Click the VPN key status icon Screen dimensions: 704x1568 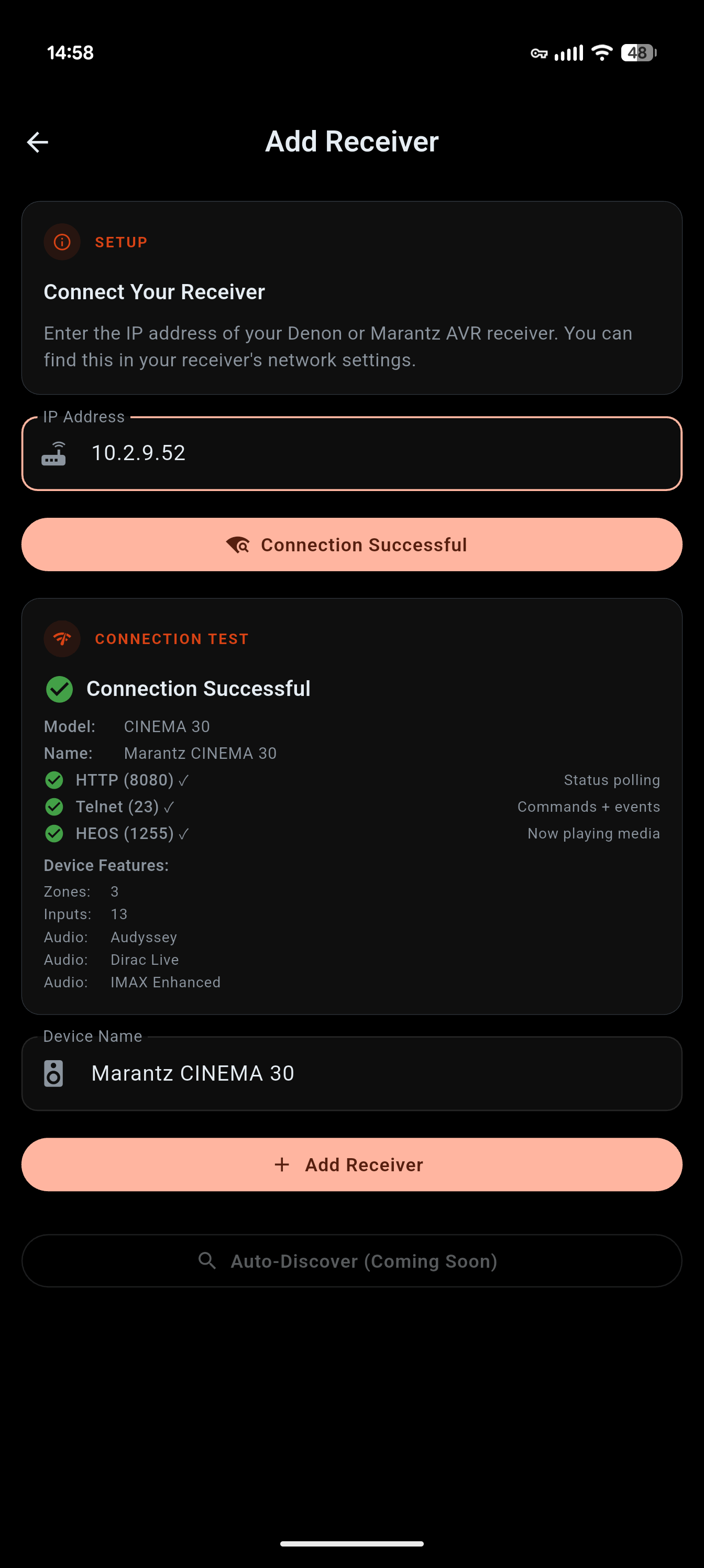(x=538, y=53)
